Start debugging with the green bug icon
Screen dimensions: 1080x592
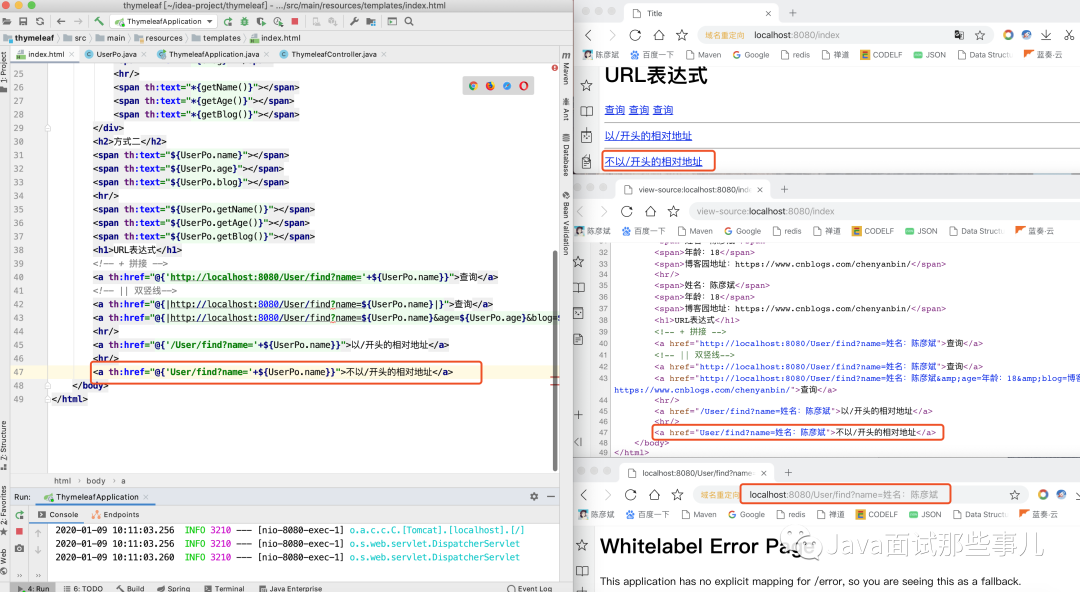pyautogui.click(x=244, y=21)
